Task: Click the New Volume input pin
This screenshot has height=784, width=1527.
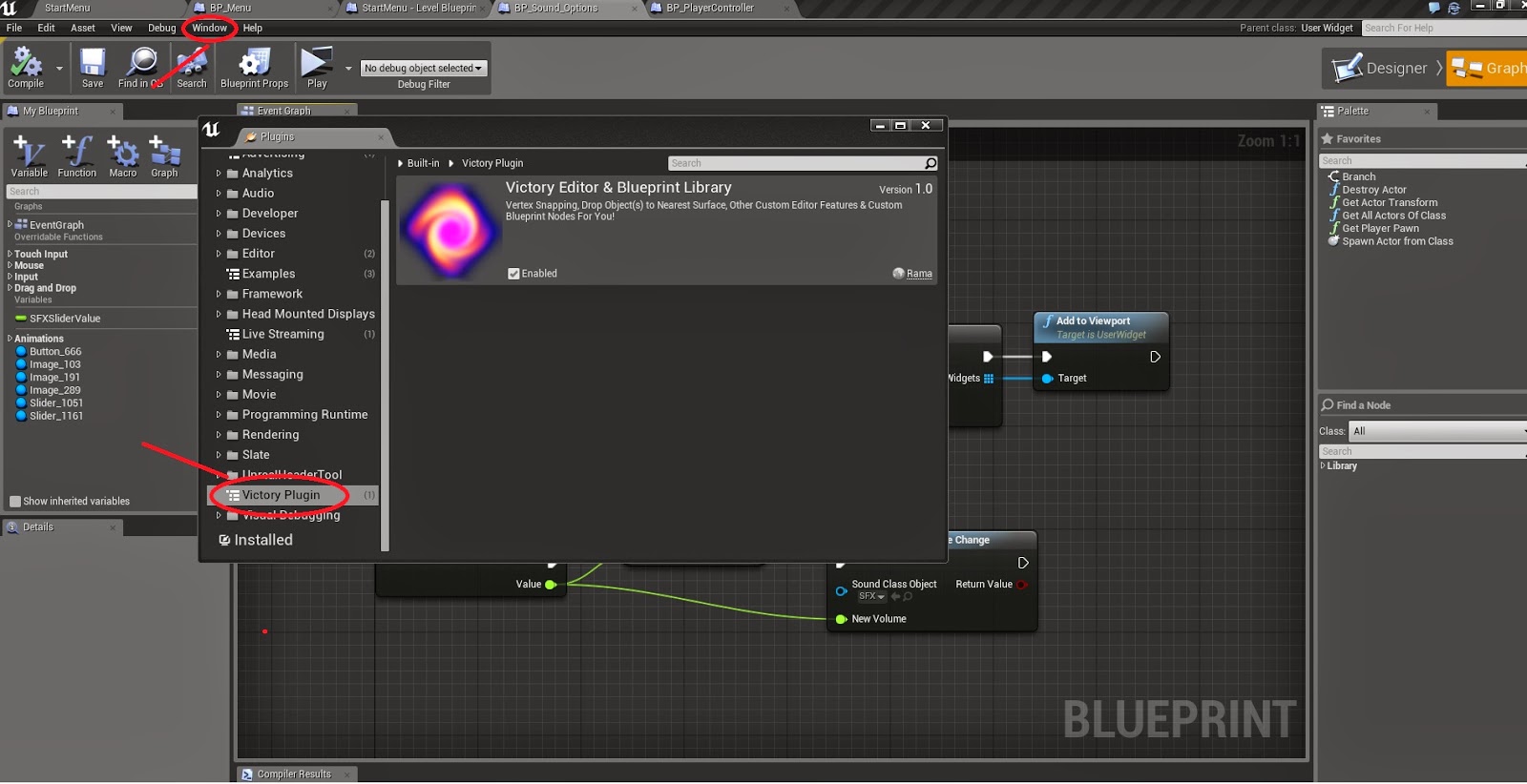Action: (x=841, y=619)
